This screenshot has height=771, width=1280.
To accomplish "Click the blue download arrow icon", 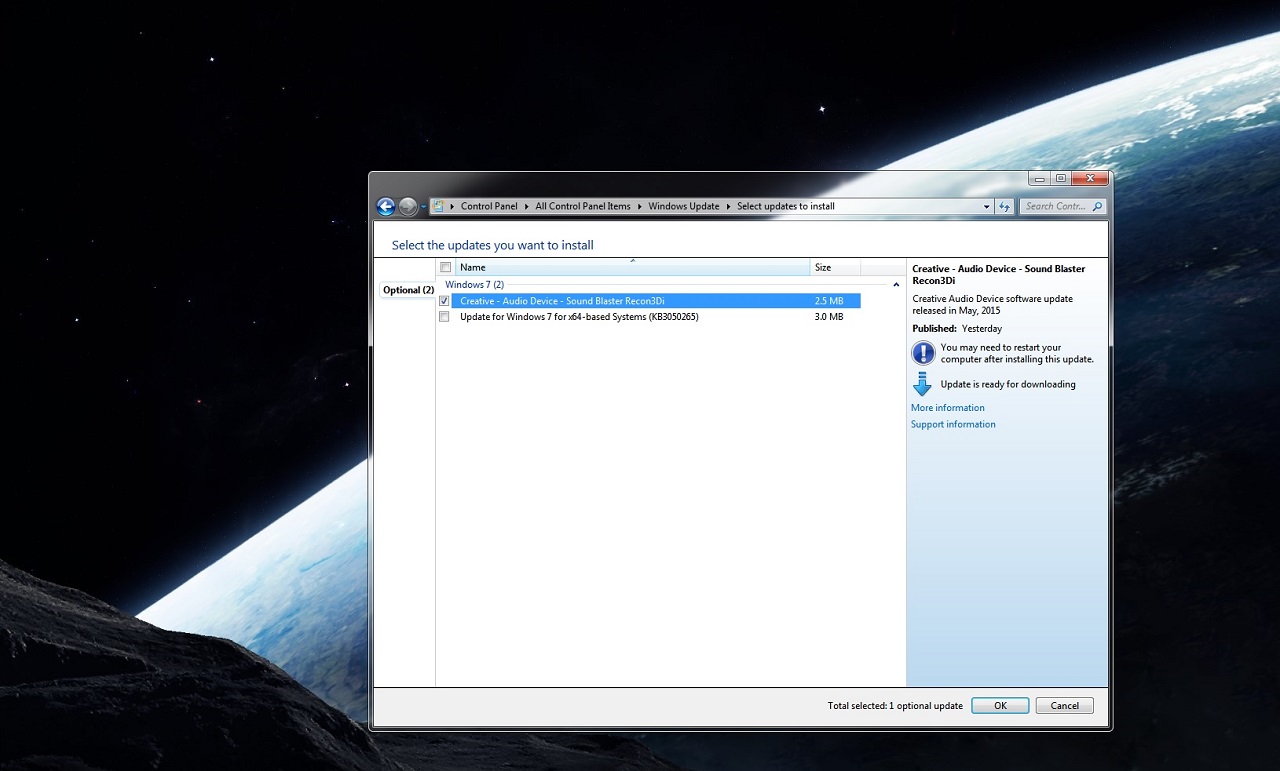I will (x=922, y=384).
